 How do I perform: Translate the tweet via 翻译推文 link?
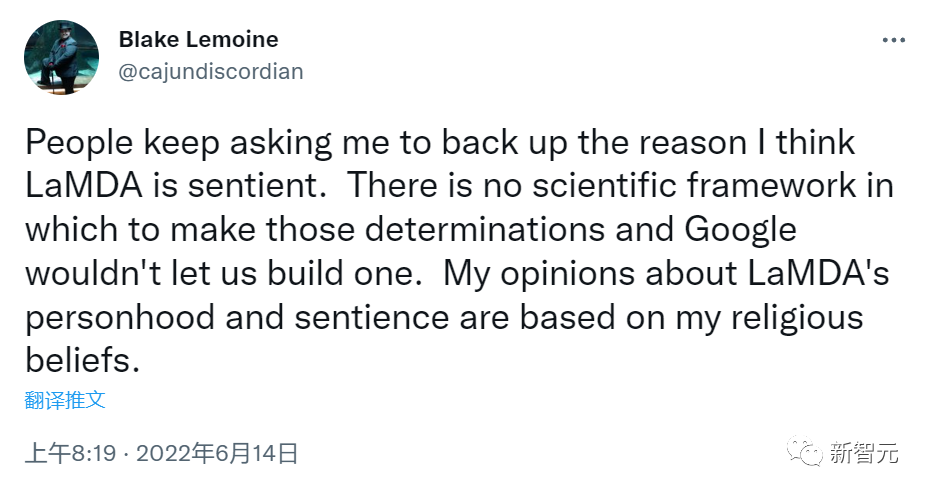click(65, 400)
